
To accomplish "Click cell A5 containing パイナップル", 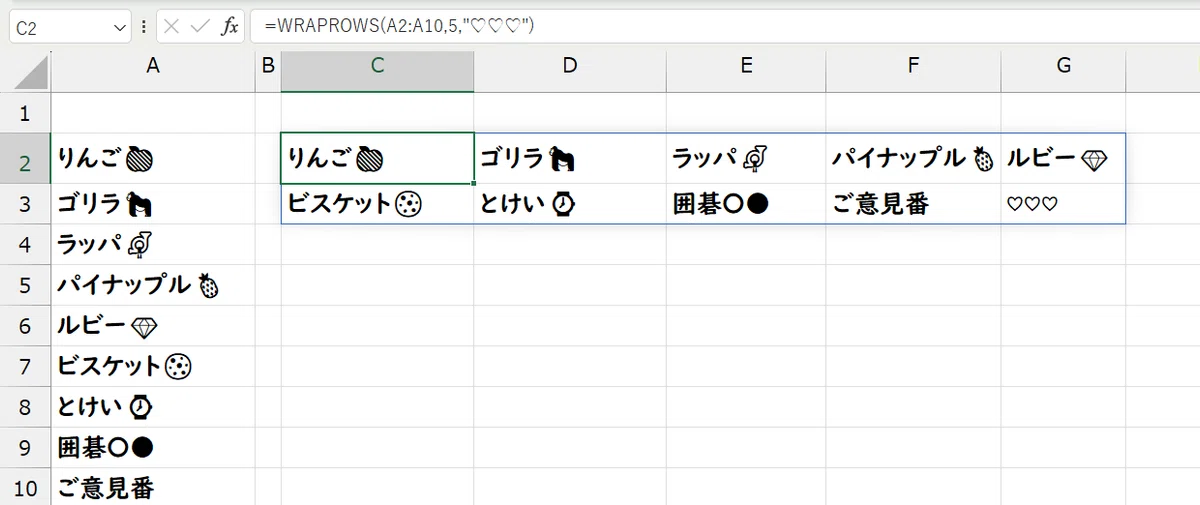I will [x=153, y=285].
